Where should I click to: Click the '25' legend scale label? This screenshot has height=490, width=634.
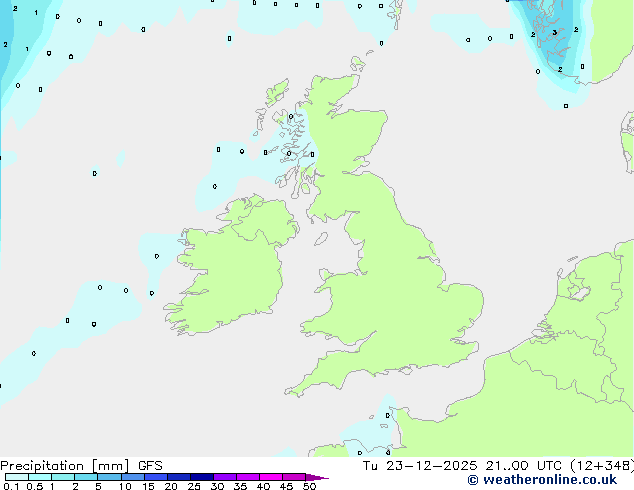194,486
